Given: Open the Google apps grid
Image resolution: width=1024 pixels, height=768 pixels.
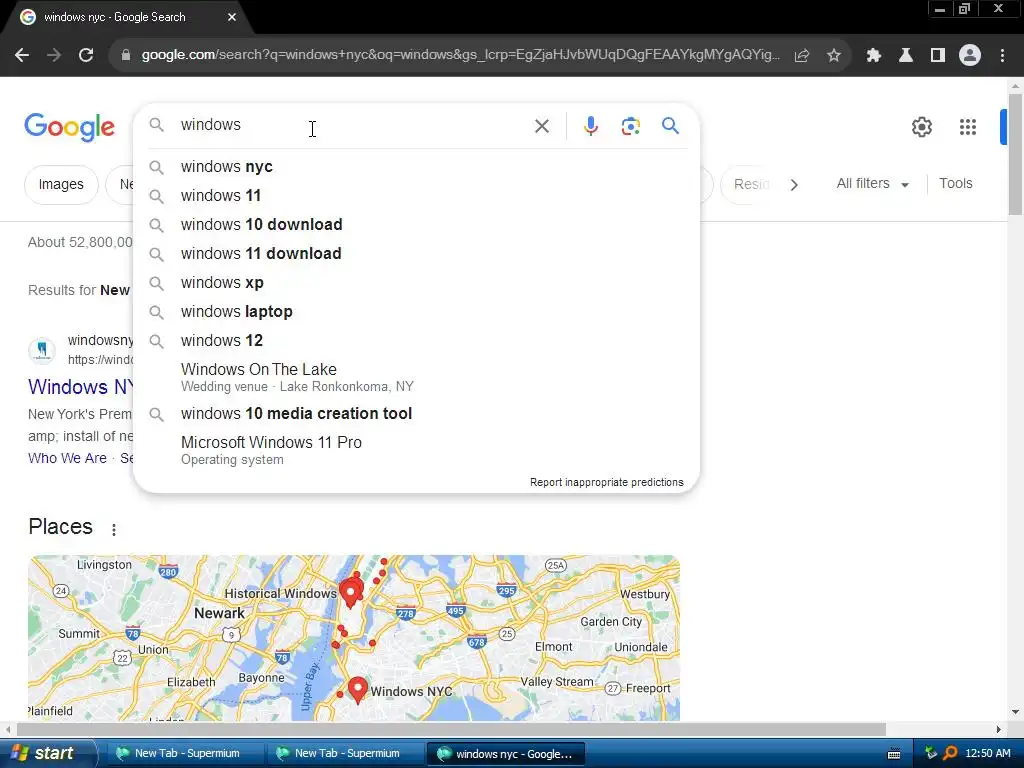Looking at the screenshot, I should (x=968, y=127).
